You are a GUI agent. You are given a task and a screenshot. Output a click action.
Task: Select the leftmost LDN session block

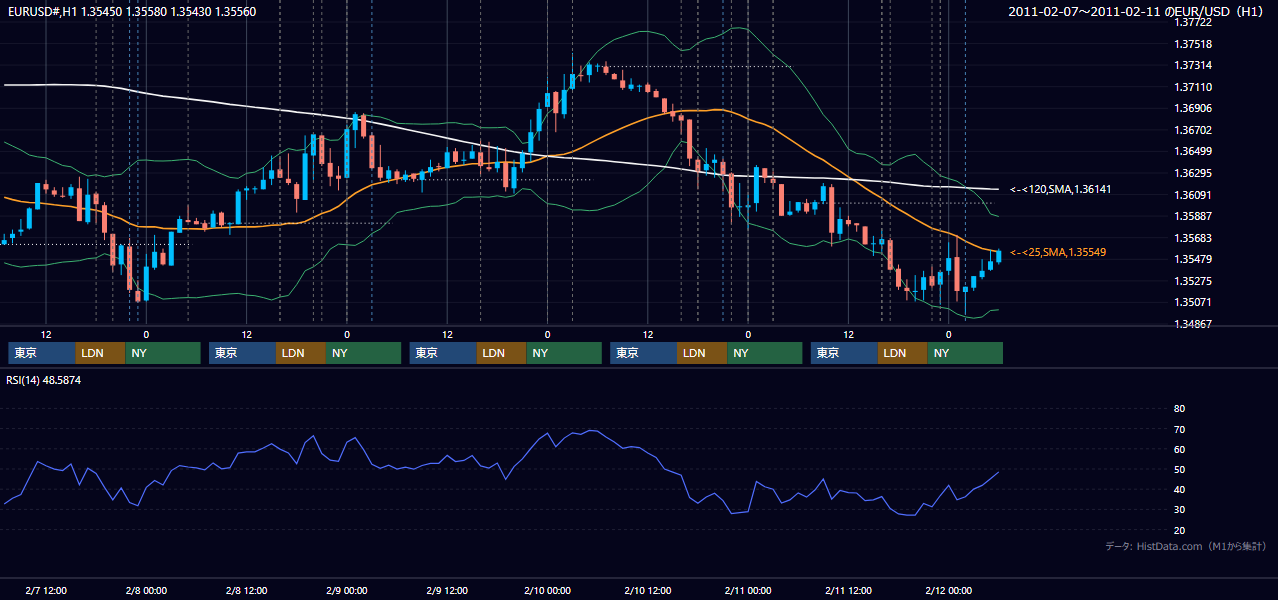click(100, 353)
